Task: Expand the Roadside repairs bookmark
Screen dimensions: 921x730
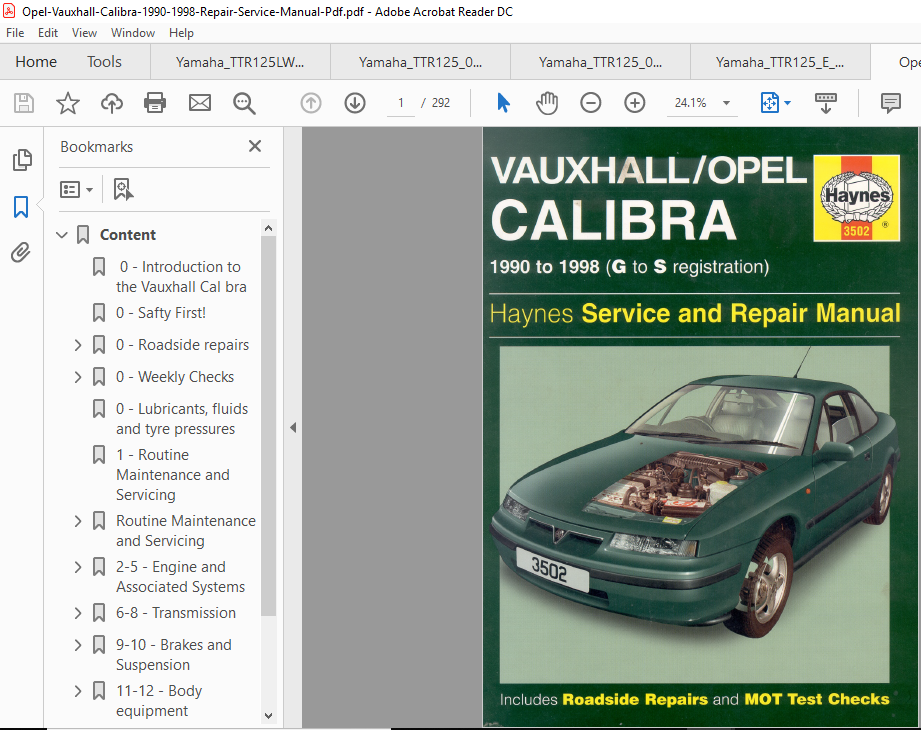Action: point(78,345)
